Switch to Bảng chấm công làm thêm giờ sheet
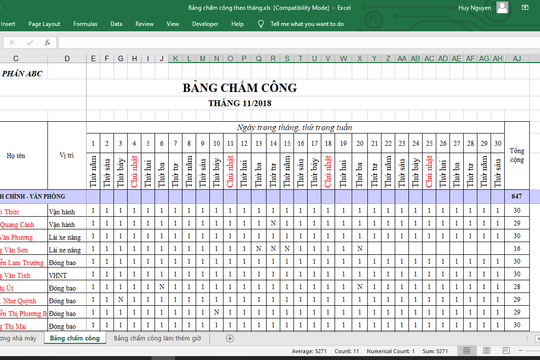 click(x=157, y=338)
